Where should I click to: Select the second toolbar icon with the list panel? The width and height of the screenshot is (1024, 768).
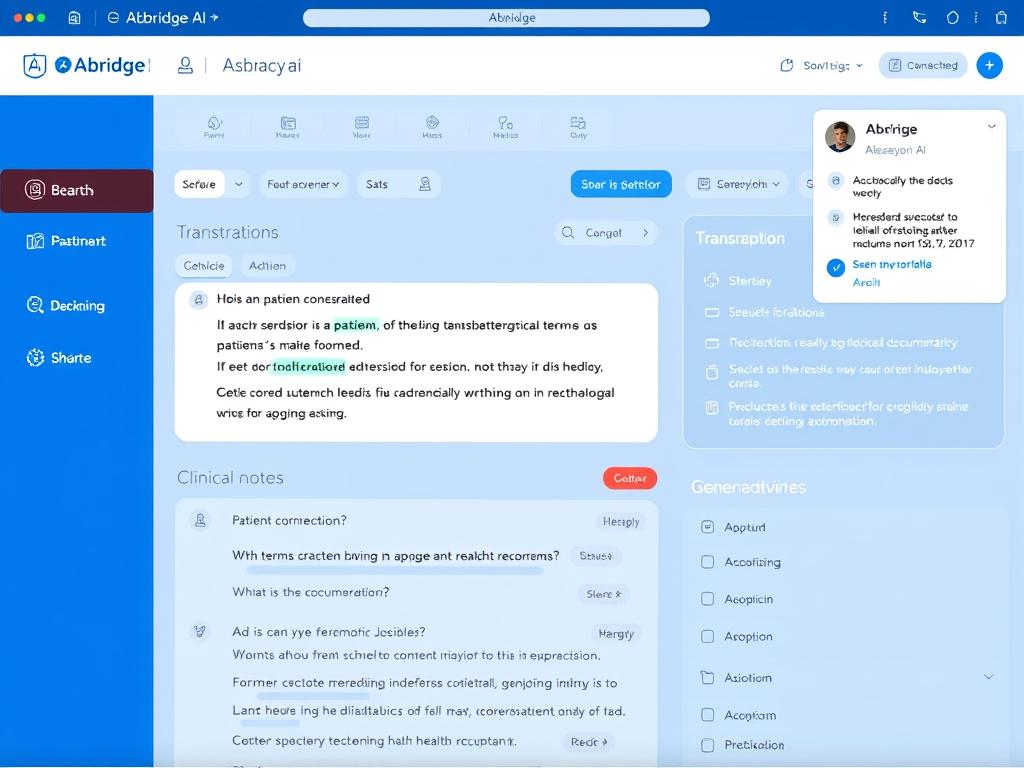(x=288, y=127)
